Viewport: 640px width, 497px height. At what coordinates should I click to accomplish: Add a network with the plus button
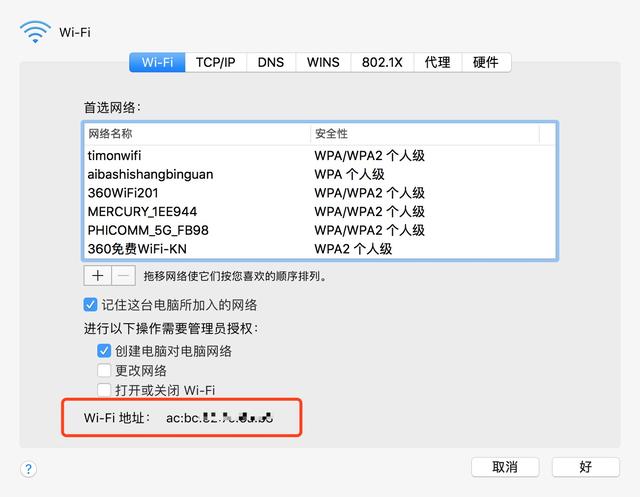pos(97,276)
